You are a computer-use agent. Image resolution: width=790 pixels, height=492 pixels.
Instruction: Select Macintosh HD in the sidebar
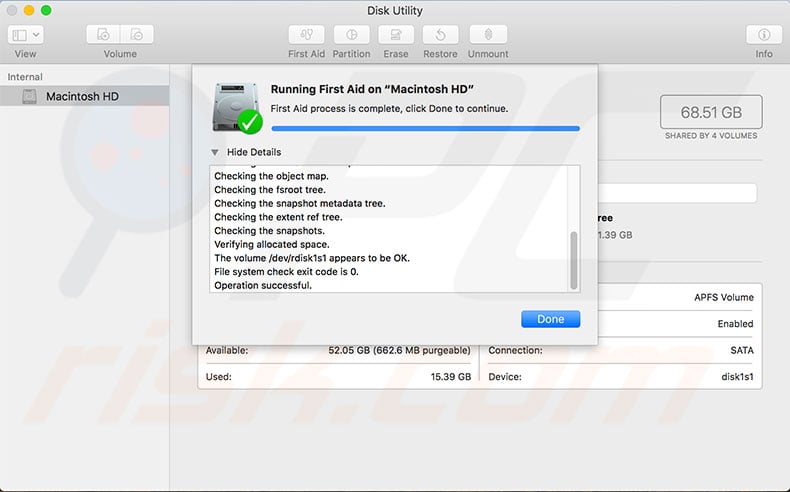pos(85,96)
